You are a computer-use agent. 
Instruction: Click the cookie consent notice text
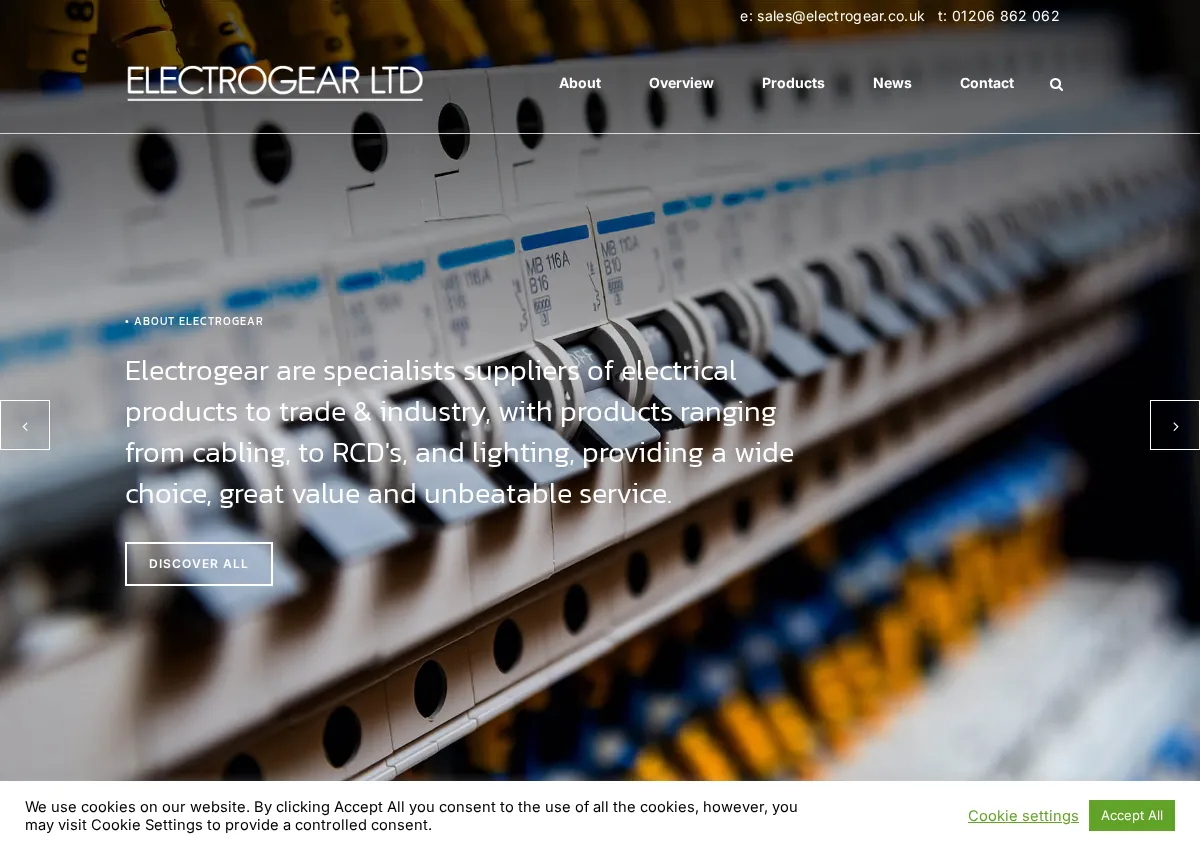[411, 816]
